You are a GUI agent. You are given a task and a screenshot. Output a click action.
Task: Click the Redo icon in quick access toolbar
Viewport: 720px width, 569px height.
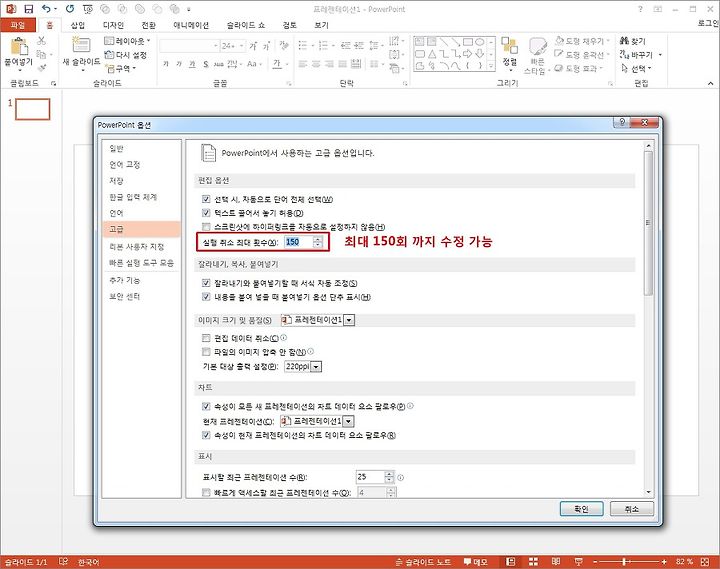(x=70, y=9)
